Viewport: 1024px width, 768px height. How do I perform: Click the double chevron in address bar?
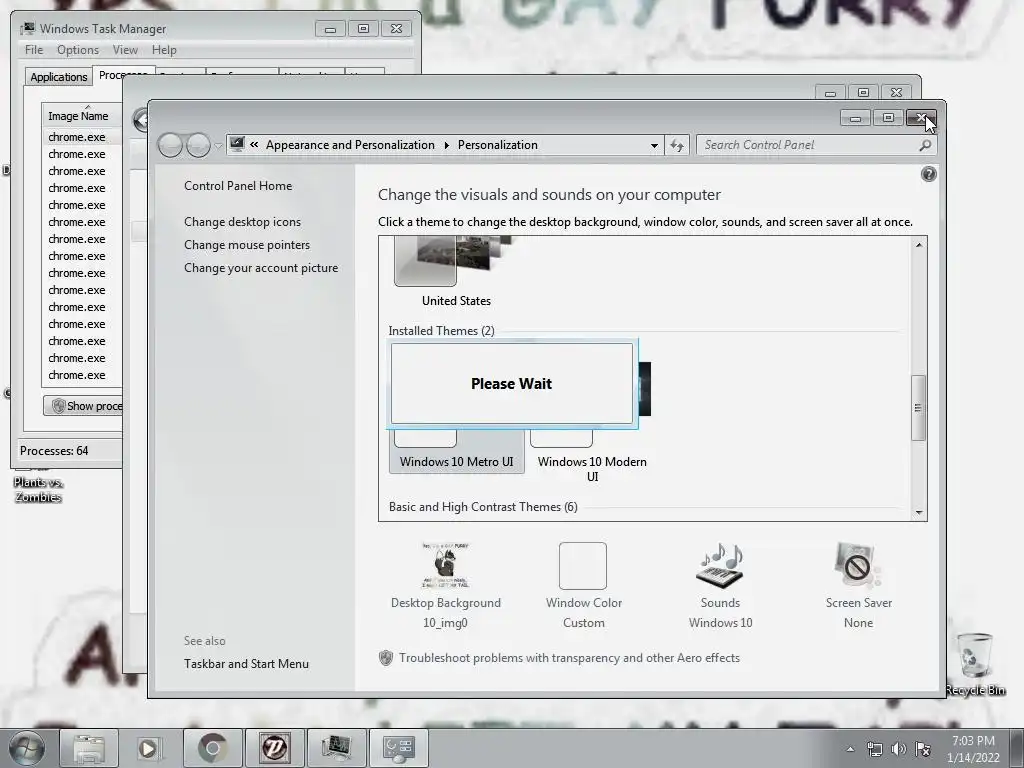[254, 145]
